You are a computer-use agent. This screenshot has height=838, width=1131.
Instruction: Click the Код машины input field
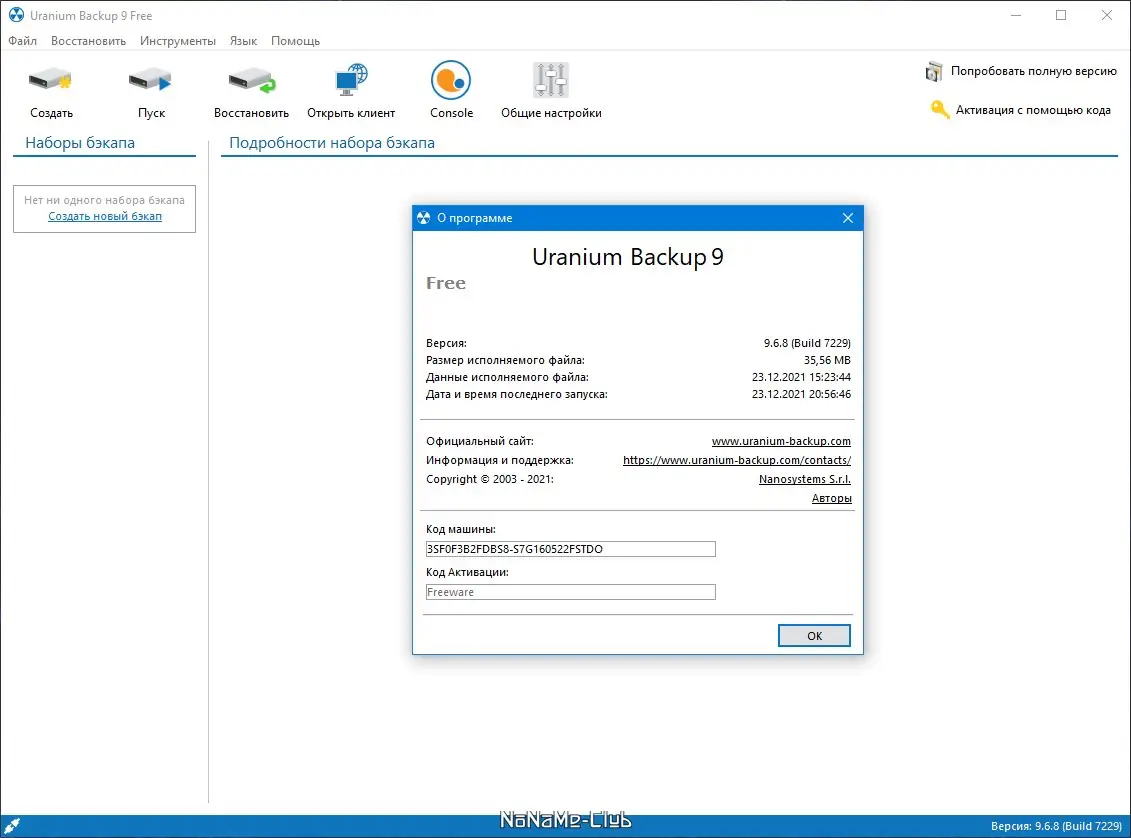point(570,549)
